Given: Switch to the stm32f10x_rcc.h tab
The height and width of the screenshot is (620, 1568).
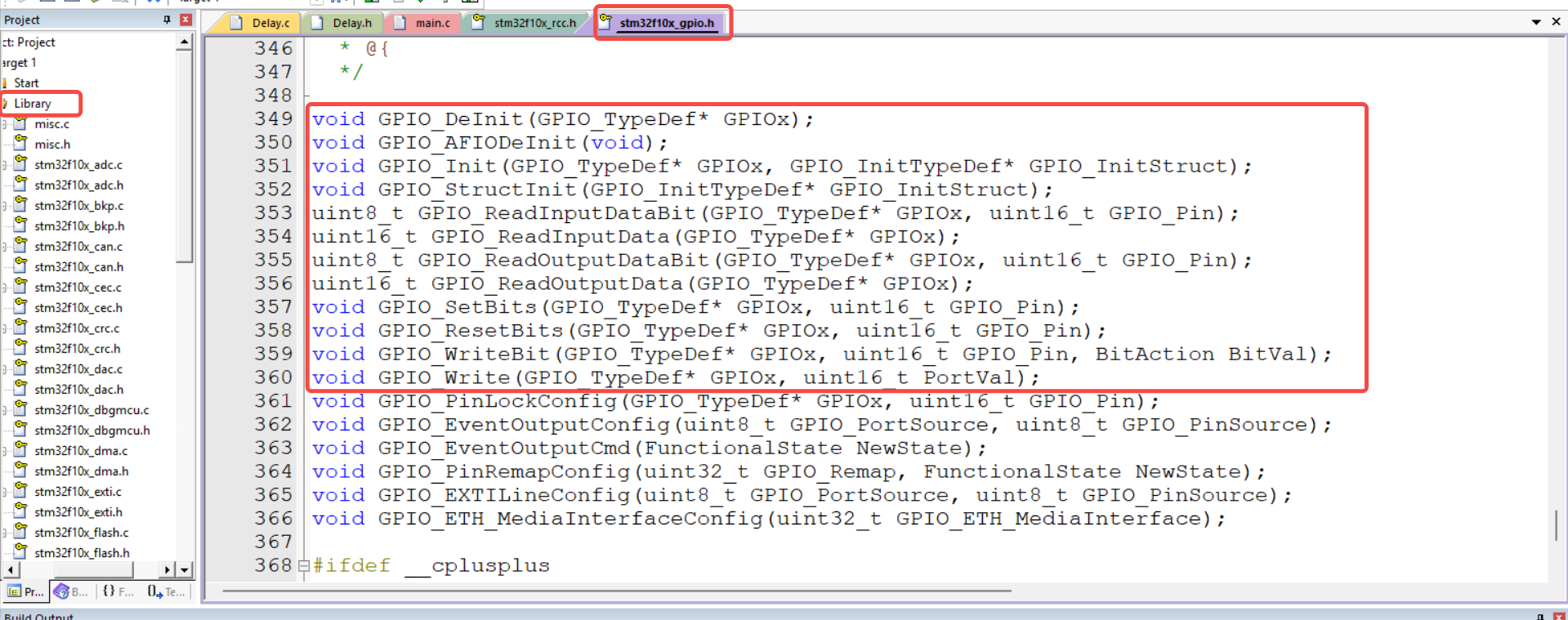Looking at the screenshot, I should pos(525,23).
